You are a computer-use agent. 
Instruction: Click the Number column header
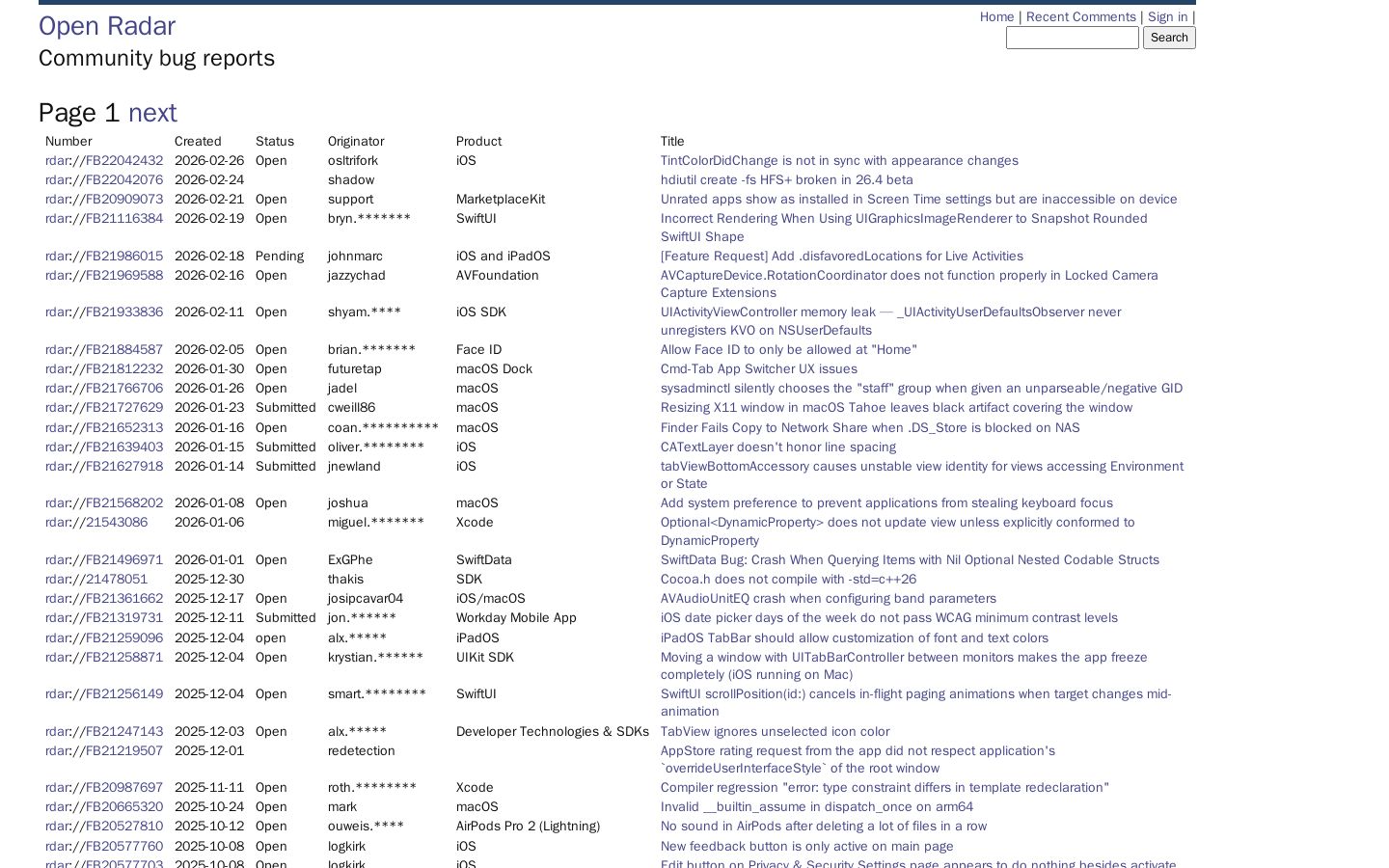tap(68, 142)
